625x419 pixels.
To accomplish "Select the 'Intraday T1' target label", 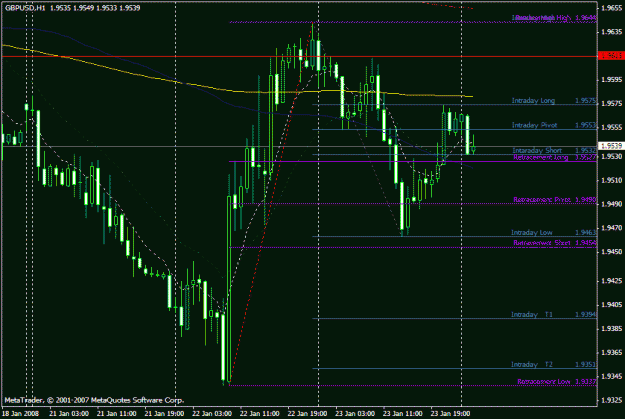I will (x=532, y=315).
